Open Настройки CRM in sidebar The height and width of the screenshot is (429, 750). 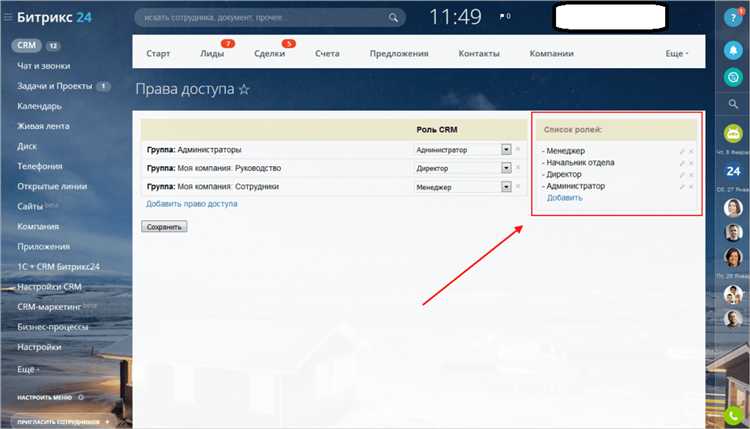[x=49, y=287]
